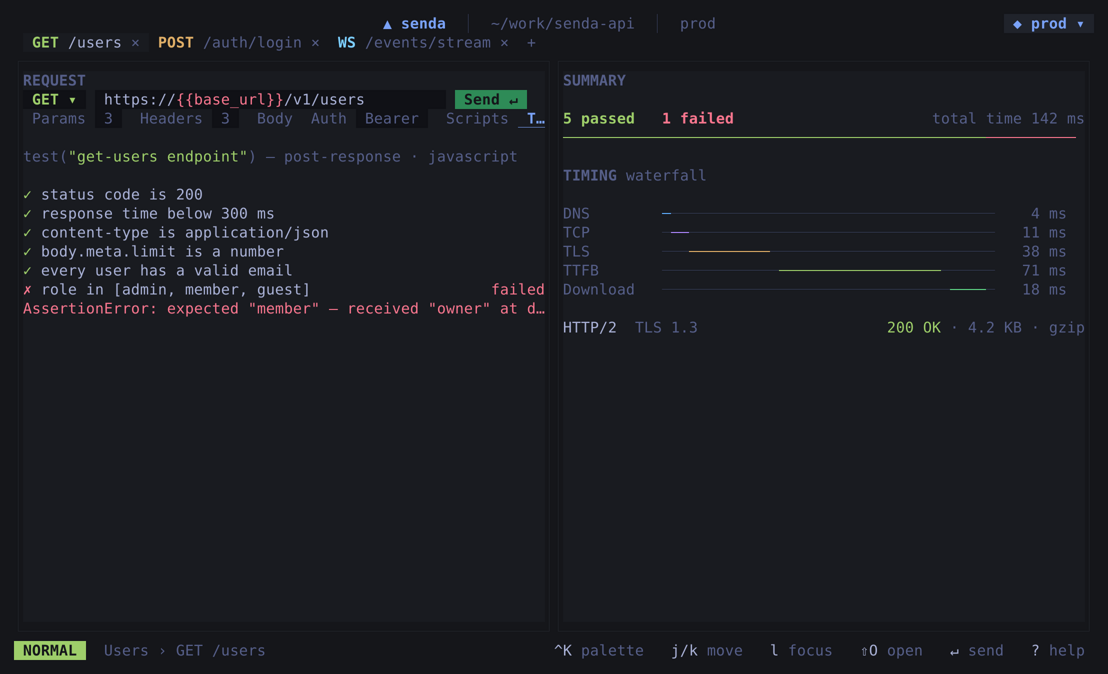Click the AssertionError message line
This screenshot has height=674, width=1108.
click(283, 309)
